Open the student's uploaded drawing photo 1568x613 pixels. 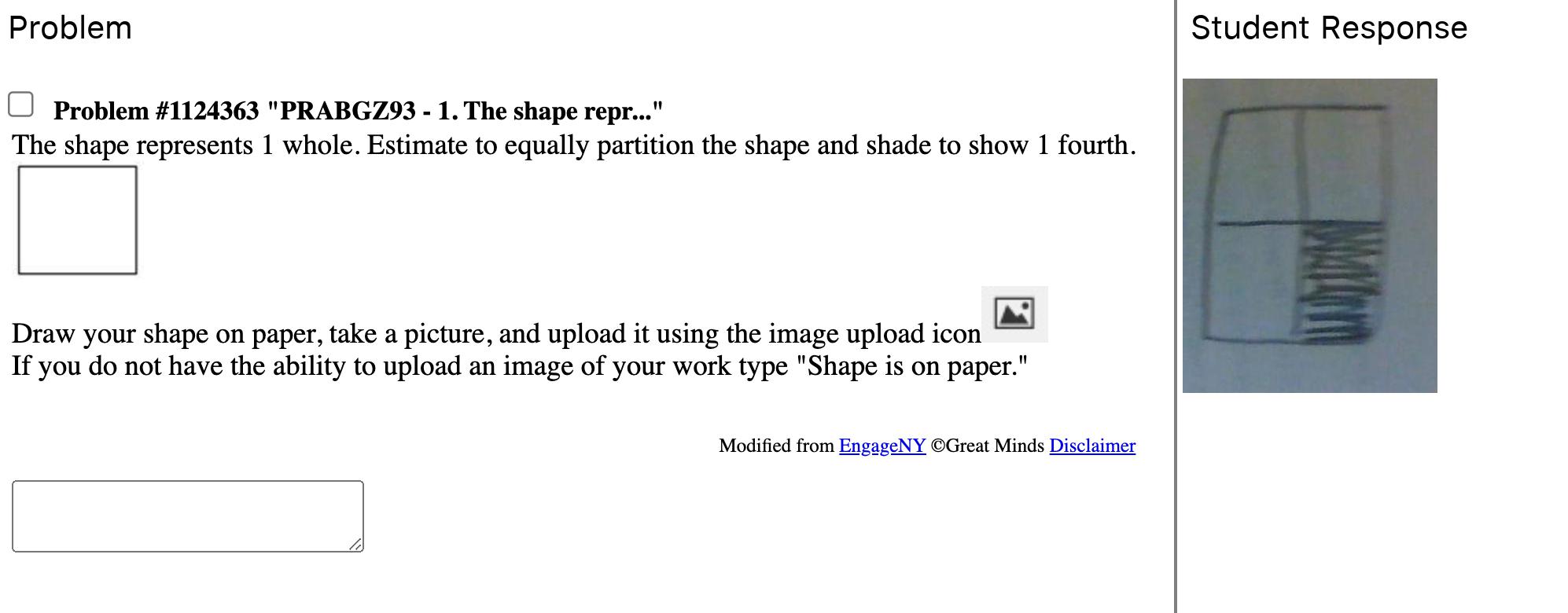1309,235
